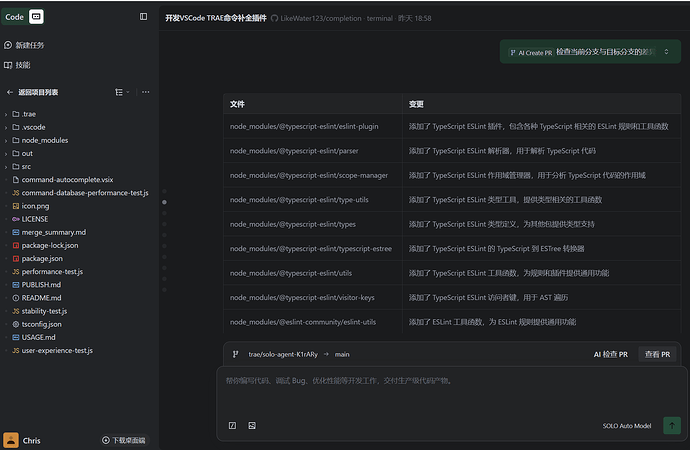Click the AI 检查 PR button
This screenshot has height=450, width=690.
click(x=610, y=354)
